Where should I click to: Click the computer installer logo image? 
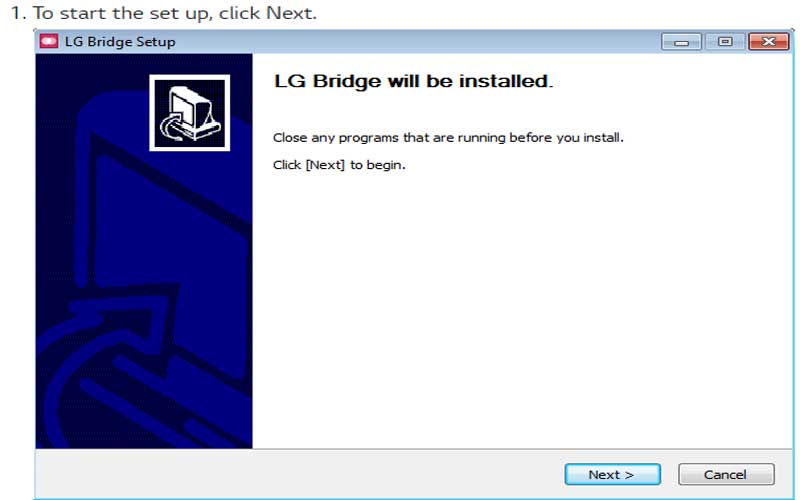(x=189, y=113)
